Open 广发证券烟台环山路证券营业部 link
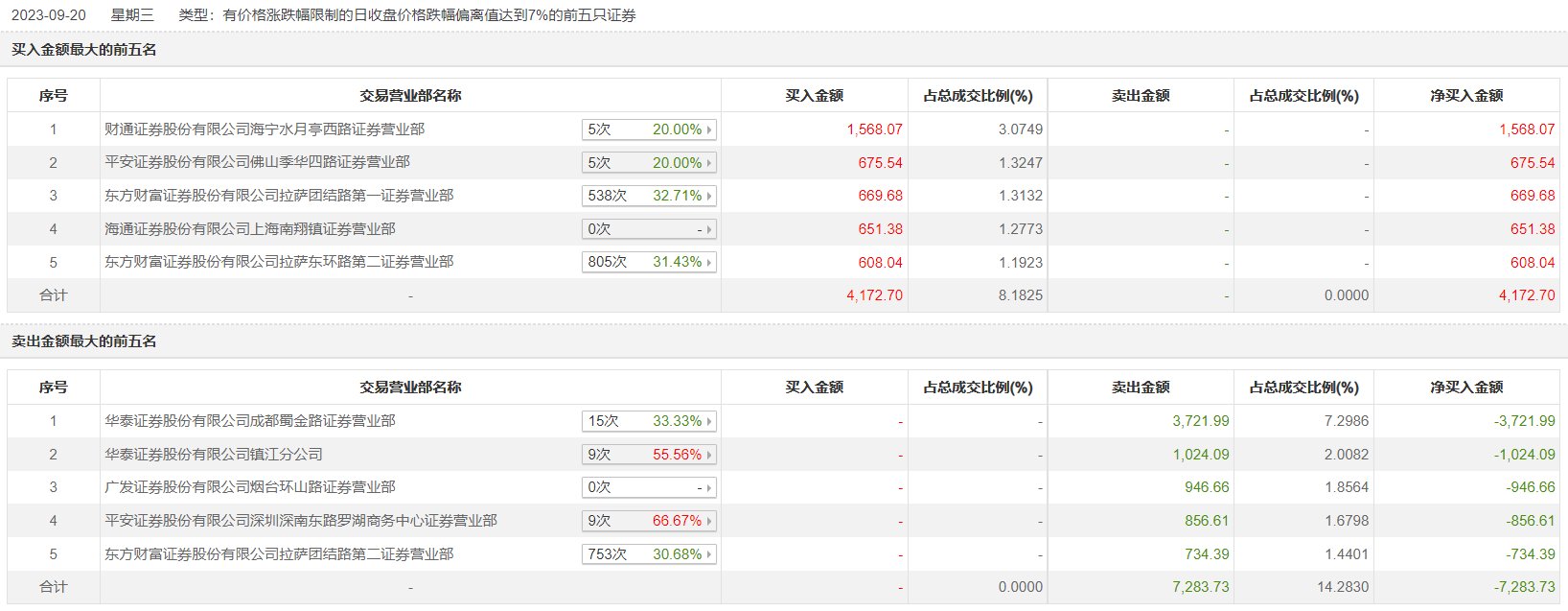Screen dimensions: 1568x611 click(x=250, y=487)
